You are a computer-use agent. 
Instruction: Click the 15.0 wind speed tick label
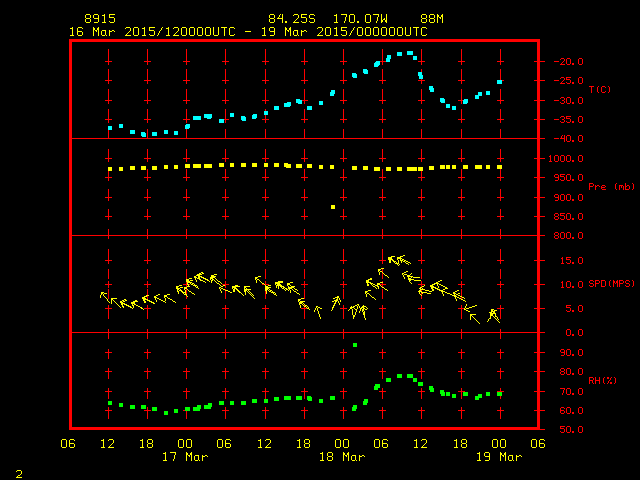click(x=571, y=261)
